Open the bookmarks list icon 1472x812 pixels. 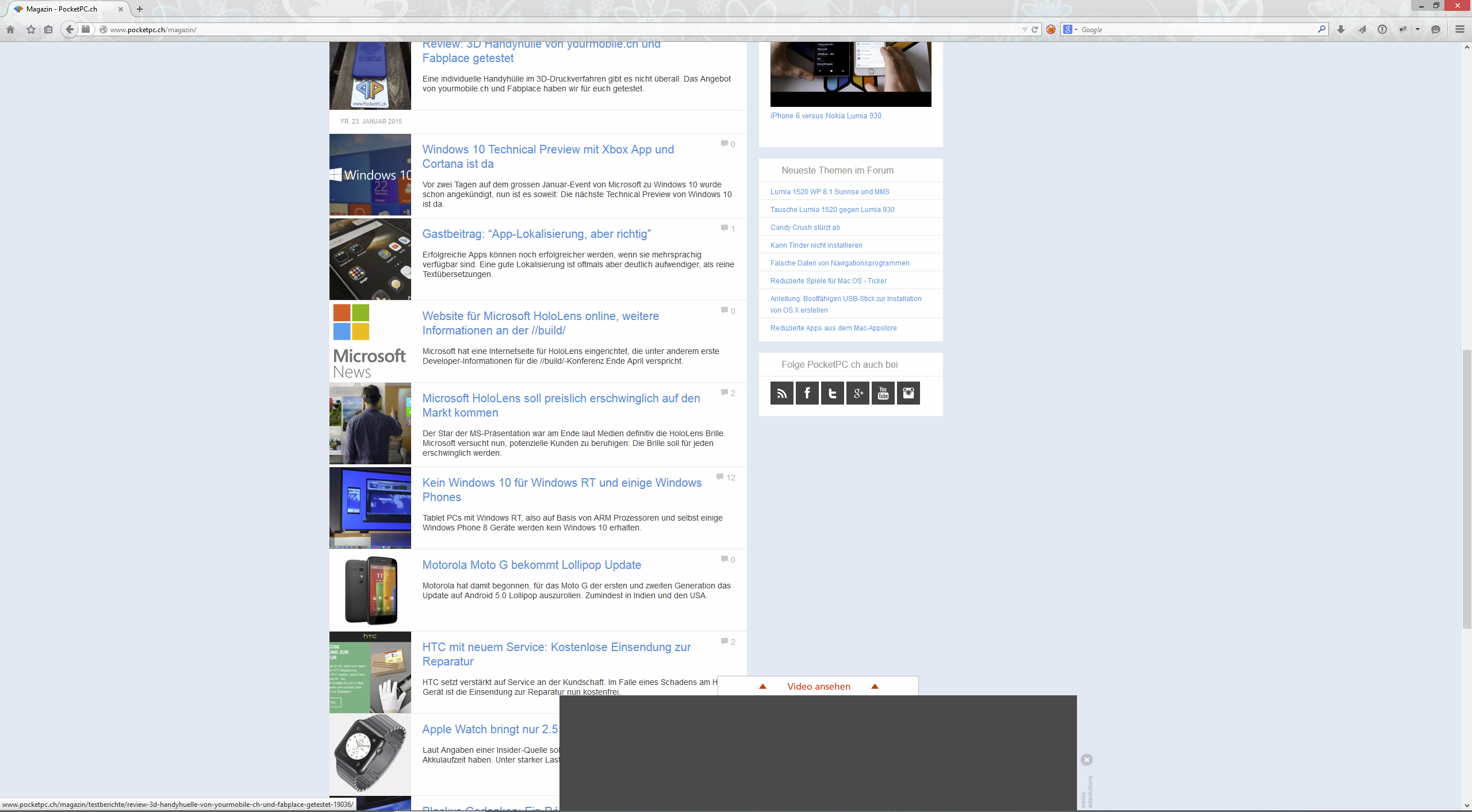(x=48, y=29)
